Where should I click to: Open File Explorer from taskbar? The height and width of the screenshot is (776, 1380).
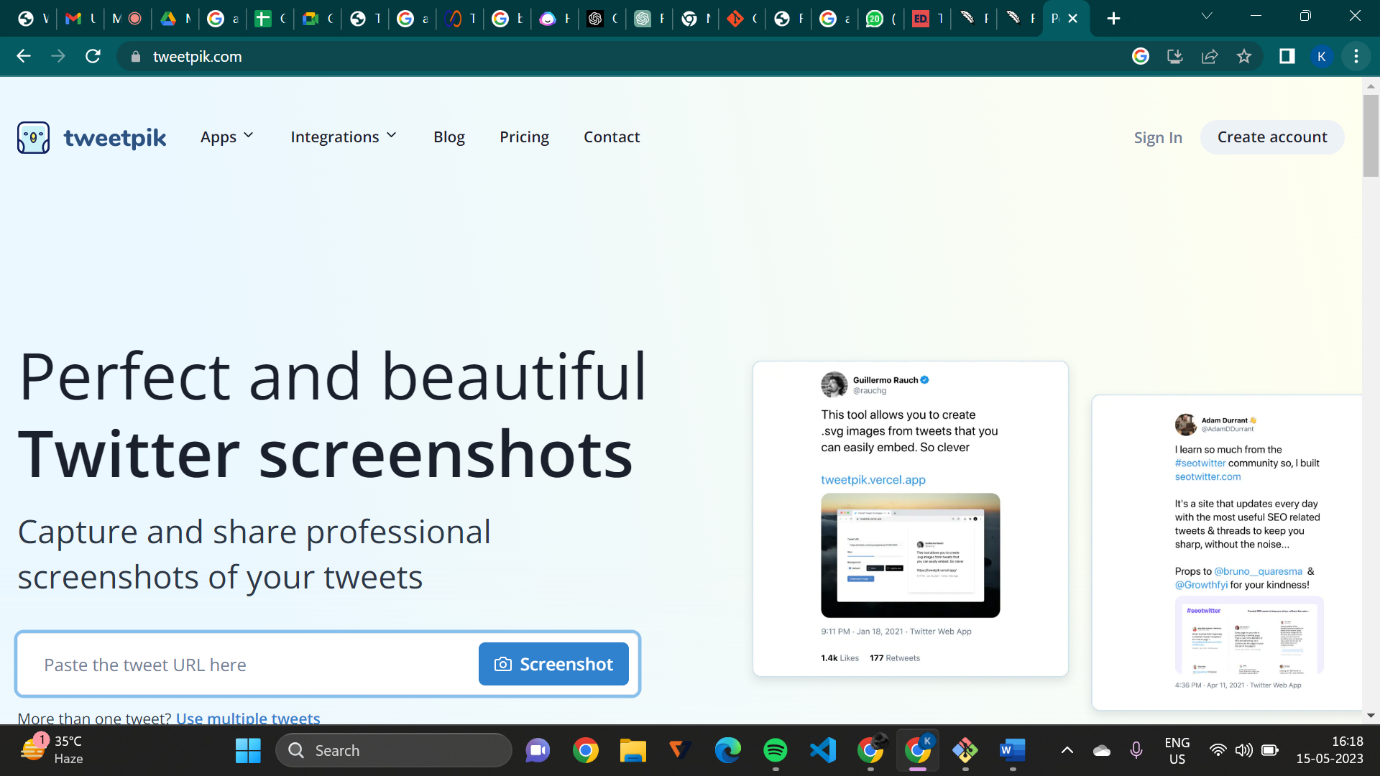(x=633, y=750)
